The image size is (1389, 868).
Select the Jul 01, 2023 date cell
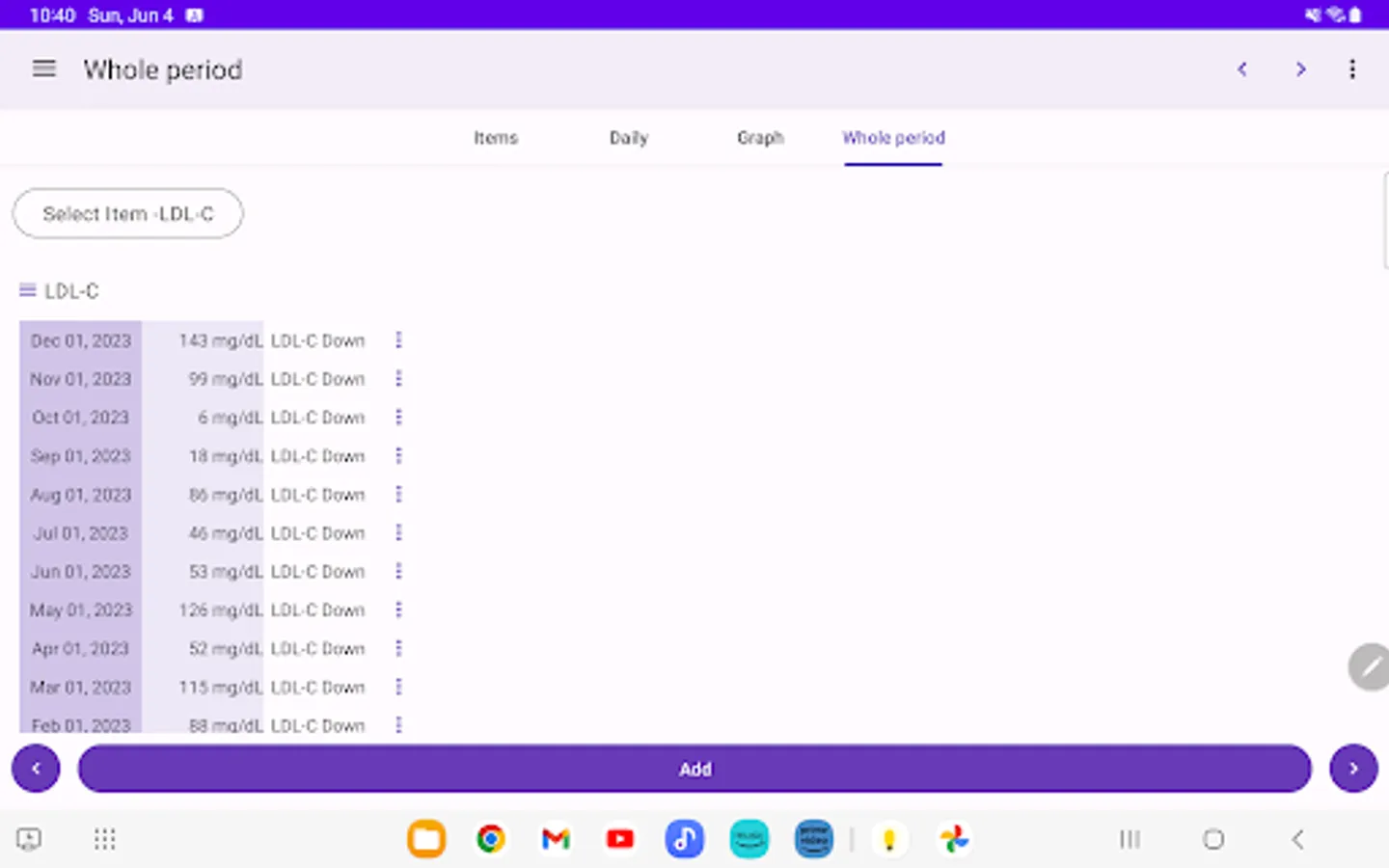click(x=81, y=533)
